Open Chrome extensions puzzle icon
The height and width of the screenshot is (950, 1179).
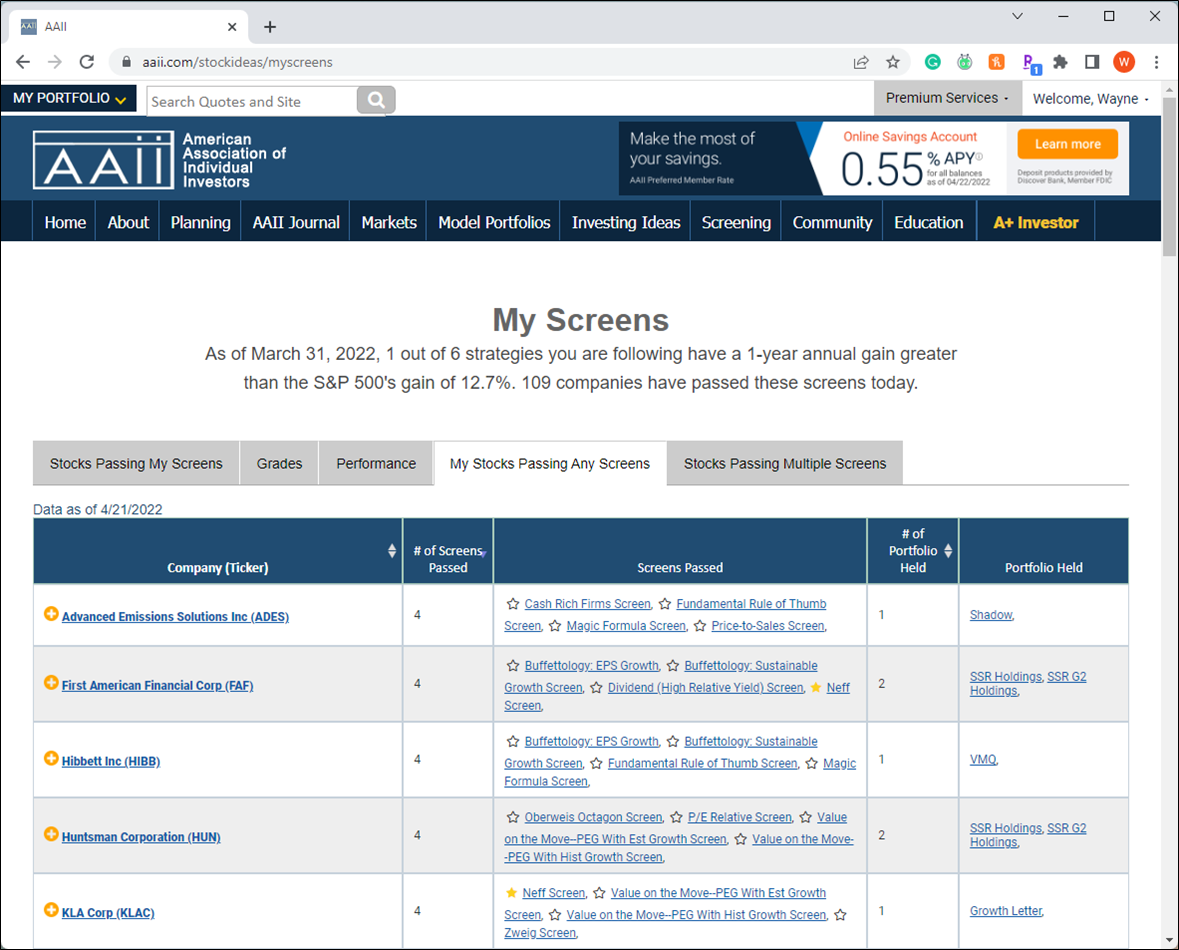[1060, 62]
